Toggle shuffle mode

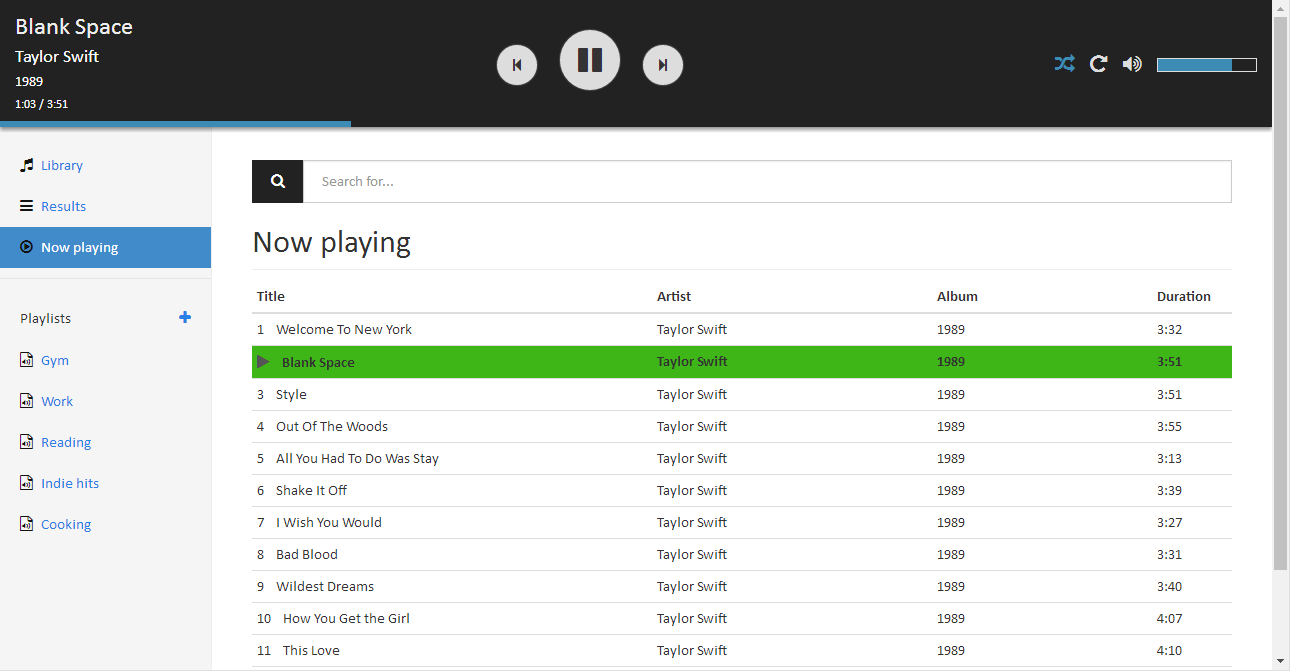[x=1065, y=64]
